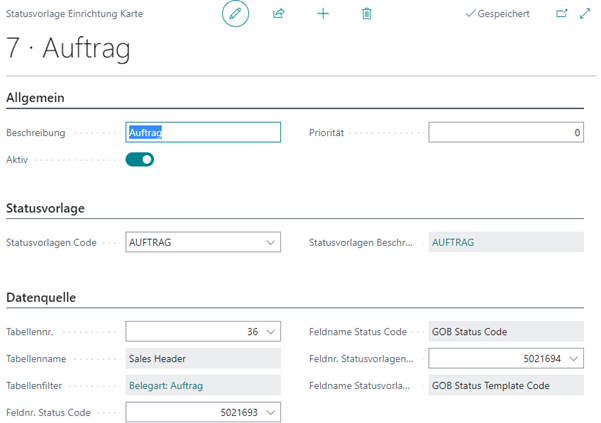Open the Feldnr. Statusvorlagen dropdown arrow
601x423 pixels.
click(573, 358)
